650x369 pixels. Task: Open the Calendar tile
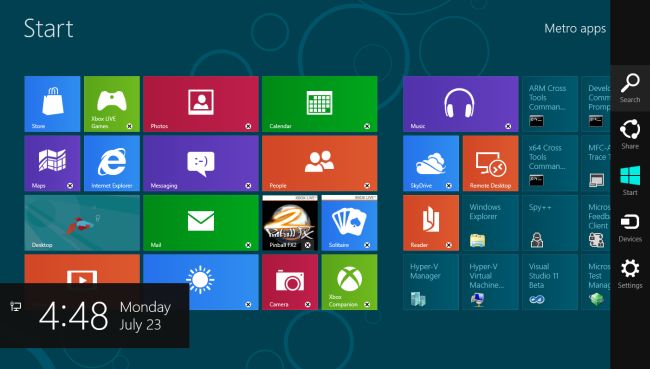(320, 104)
